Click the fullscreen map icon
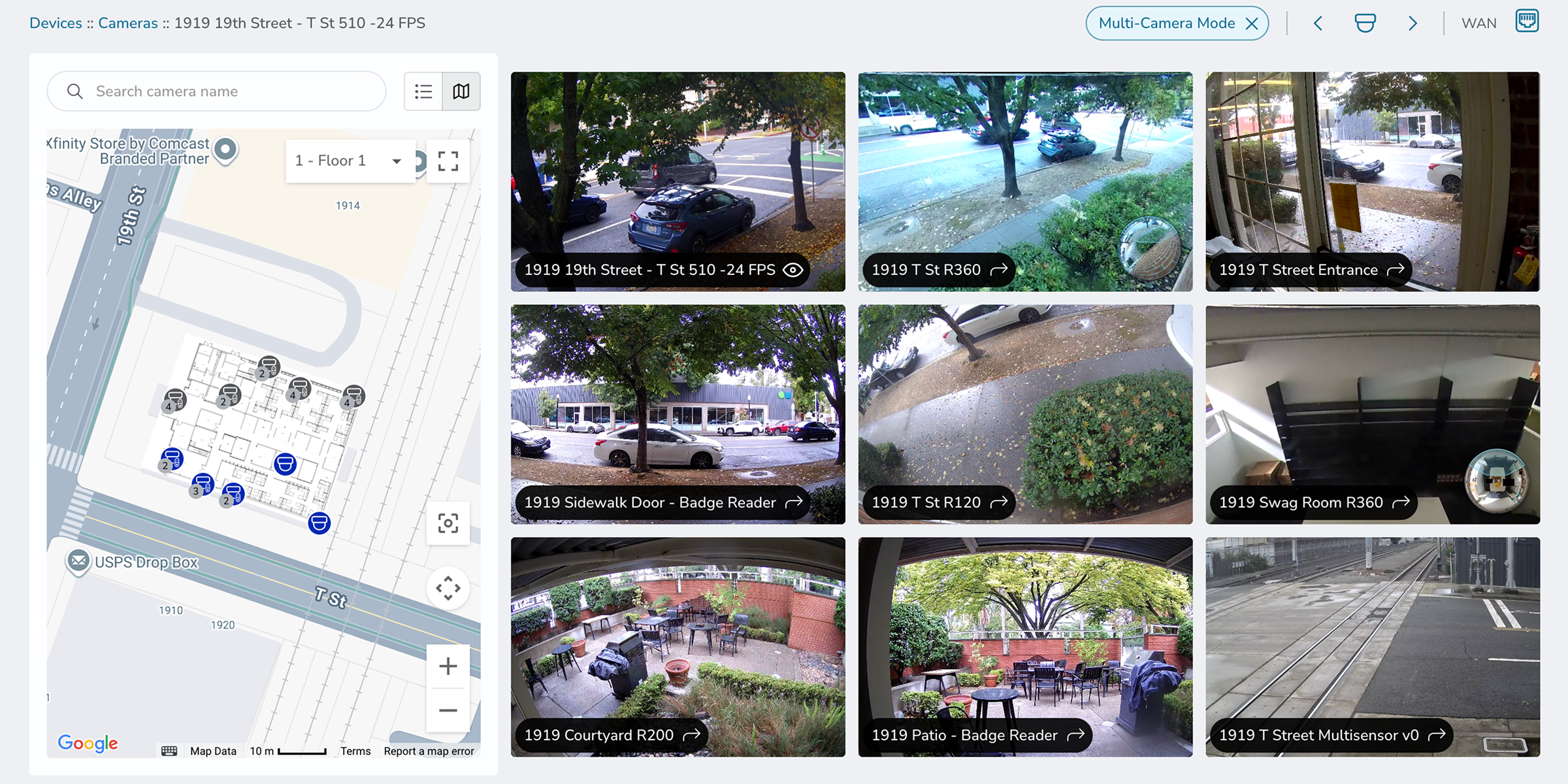 tap(448, 161)
